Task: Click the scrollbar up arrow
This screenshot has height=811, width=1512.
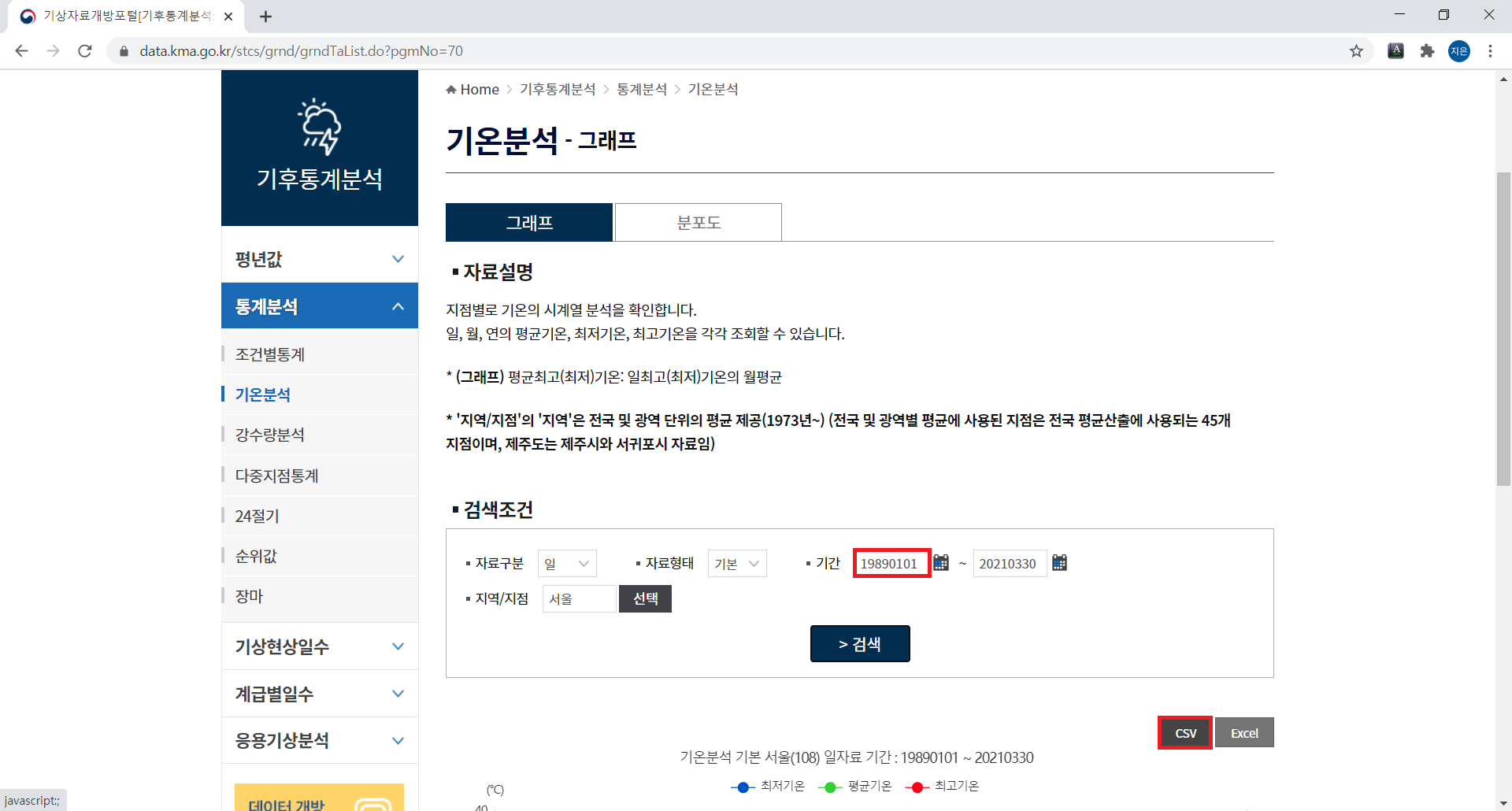Action: 1503,79
